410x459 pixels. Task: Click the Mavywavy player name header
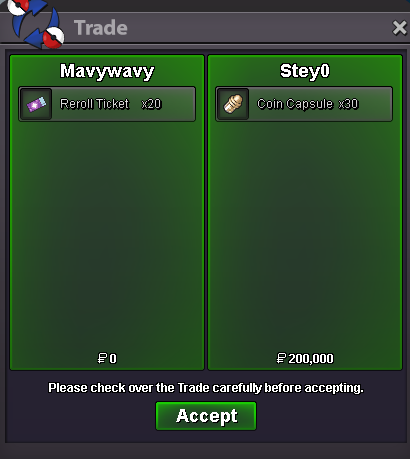107,71
